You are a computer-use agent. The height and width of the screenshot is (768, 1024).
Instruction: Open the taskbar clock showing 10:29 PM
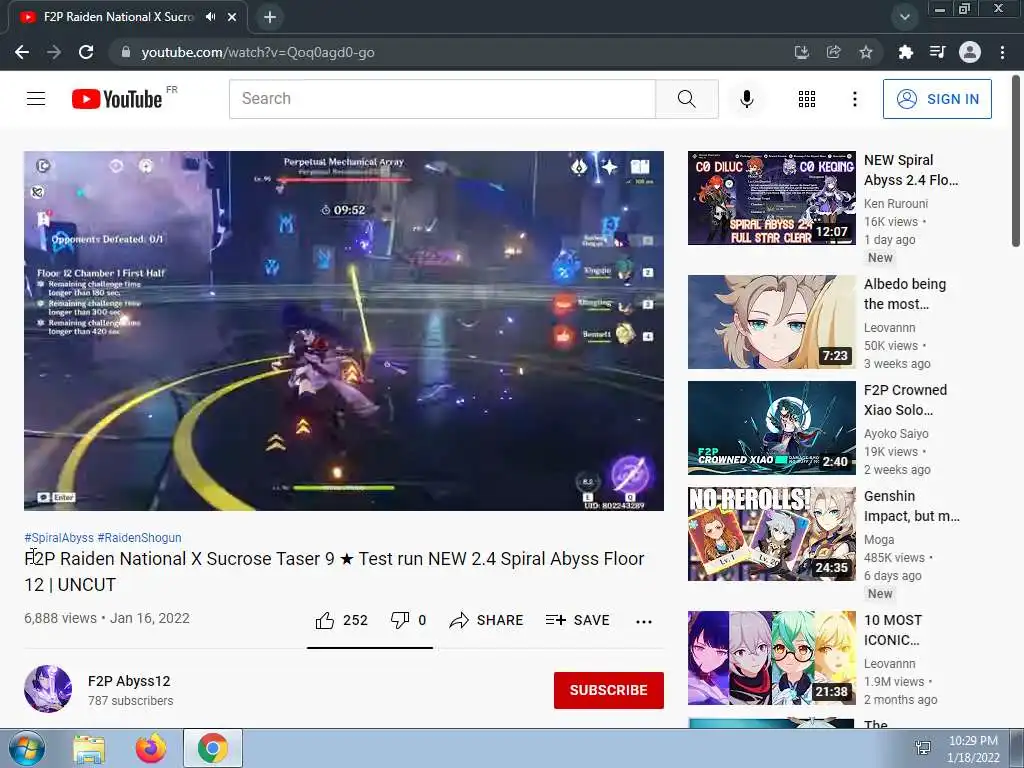click(x=973, y=749)
